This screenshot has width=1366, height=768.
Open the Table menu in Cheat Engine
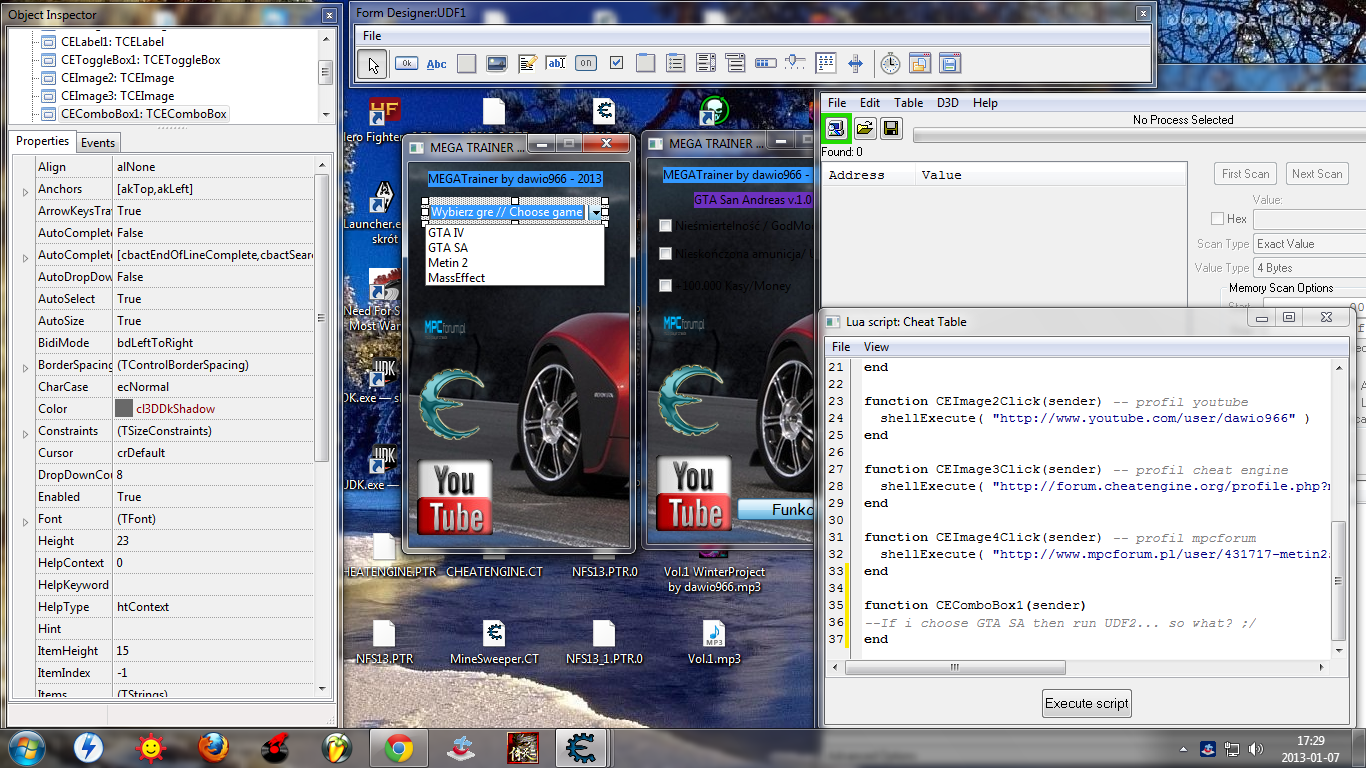click(x=908, y=103)
